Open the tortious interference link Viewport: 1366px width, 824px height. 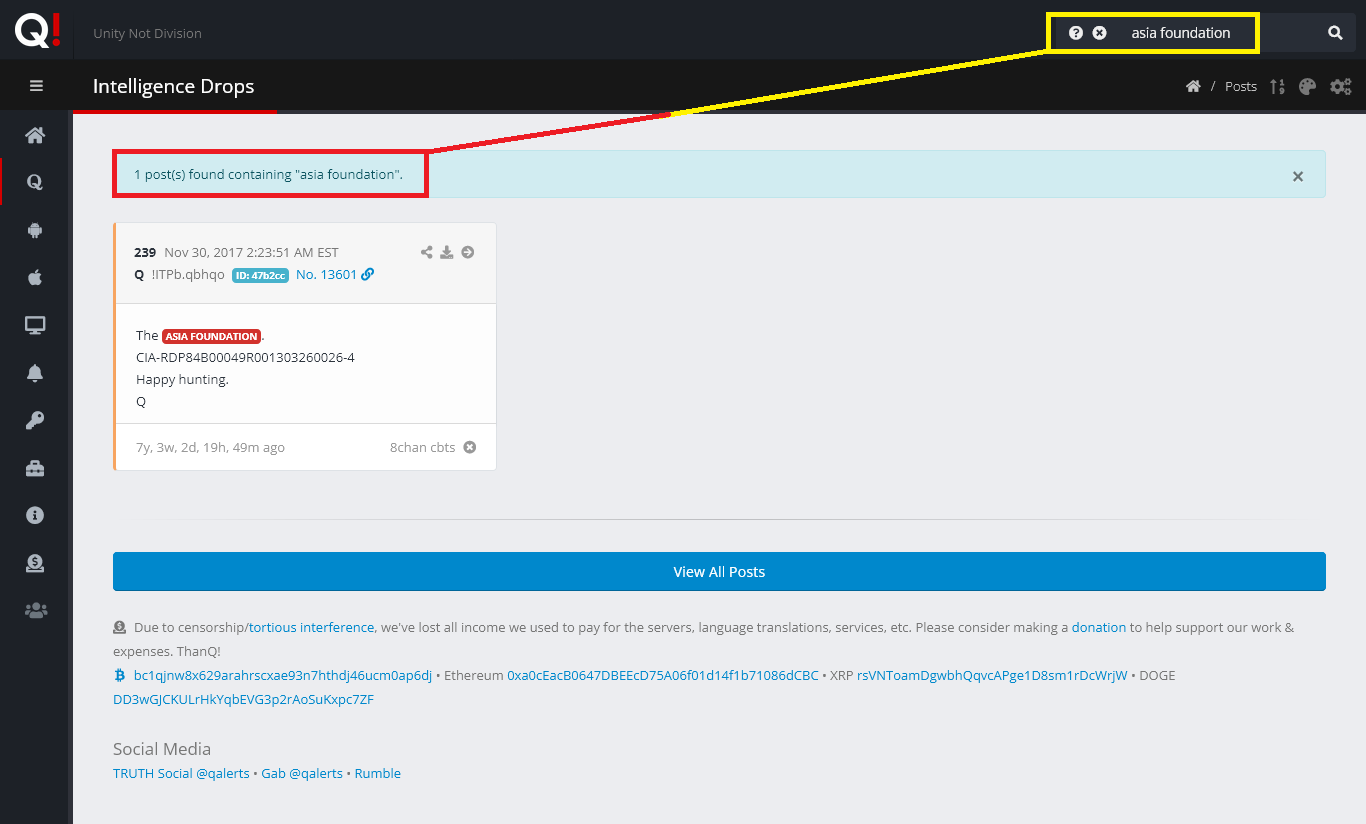(x=312, y=627)
